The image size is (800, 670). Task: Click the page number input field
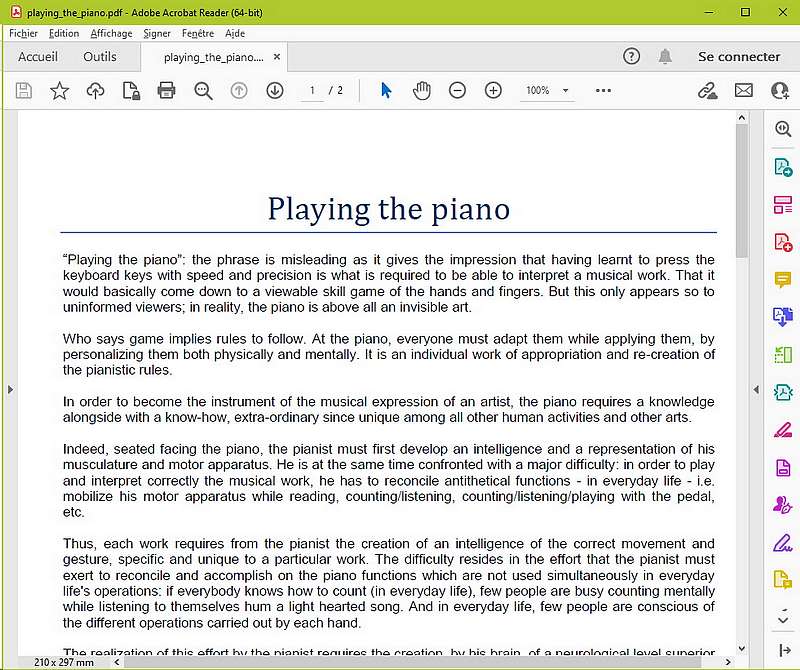[x=312, y=91]
